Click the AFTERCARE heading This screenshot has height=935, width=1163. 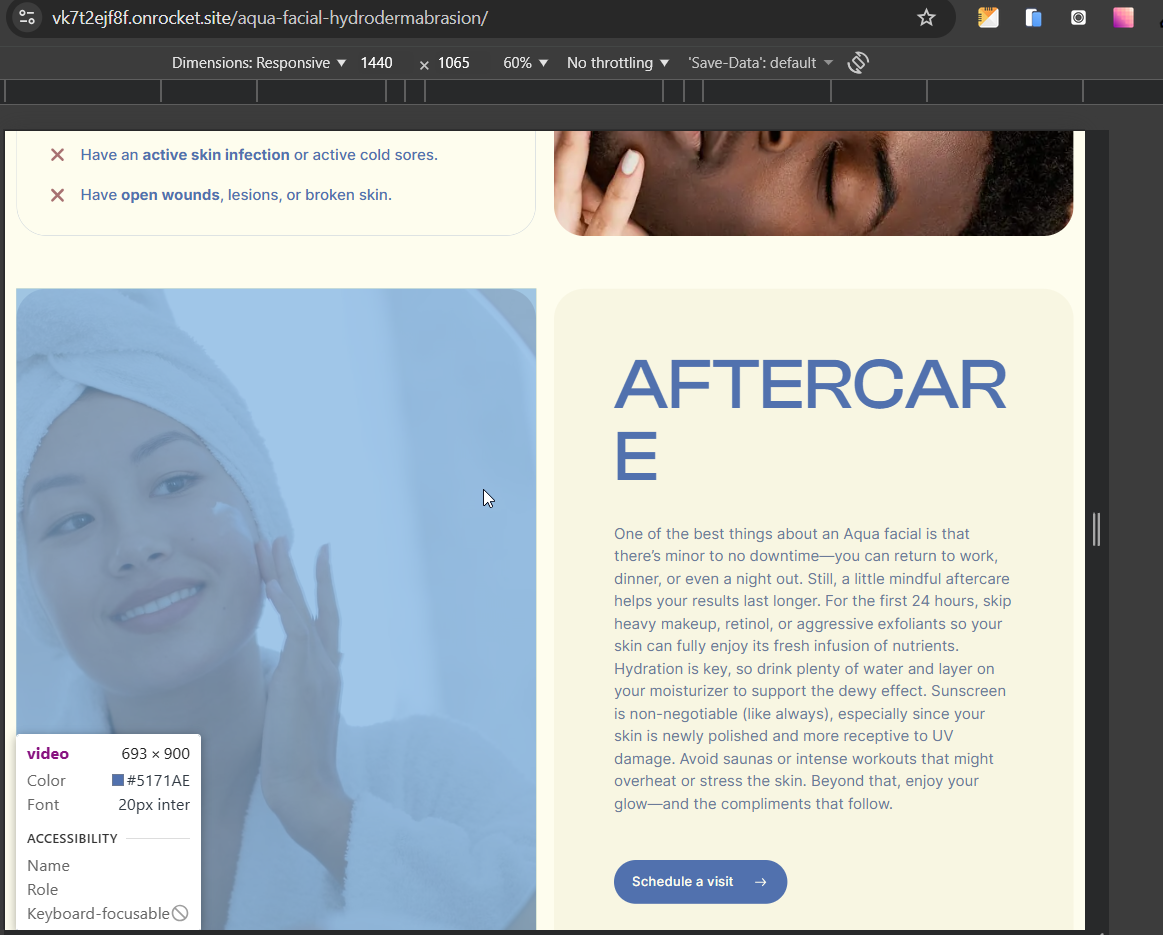(x=810, y=419)
